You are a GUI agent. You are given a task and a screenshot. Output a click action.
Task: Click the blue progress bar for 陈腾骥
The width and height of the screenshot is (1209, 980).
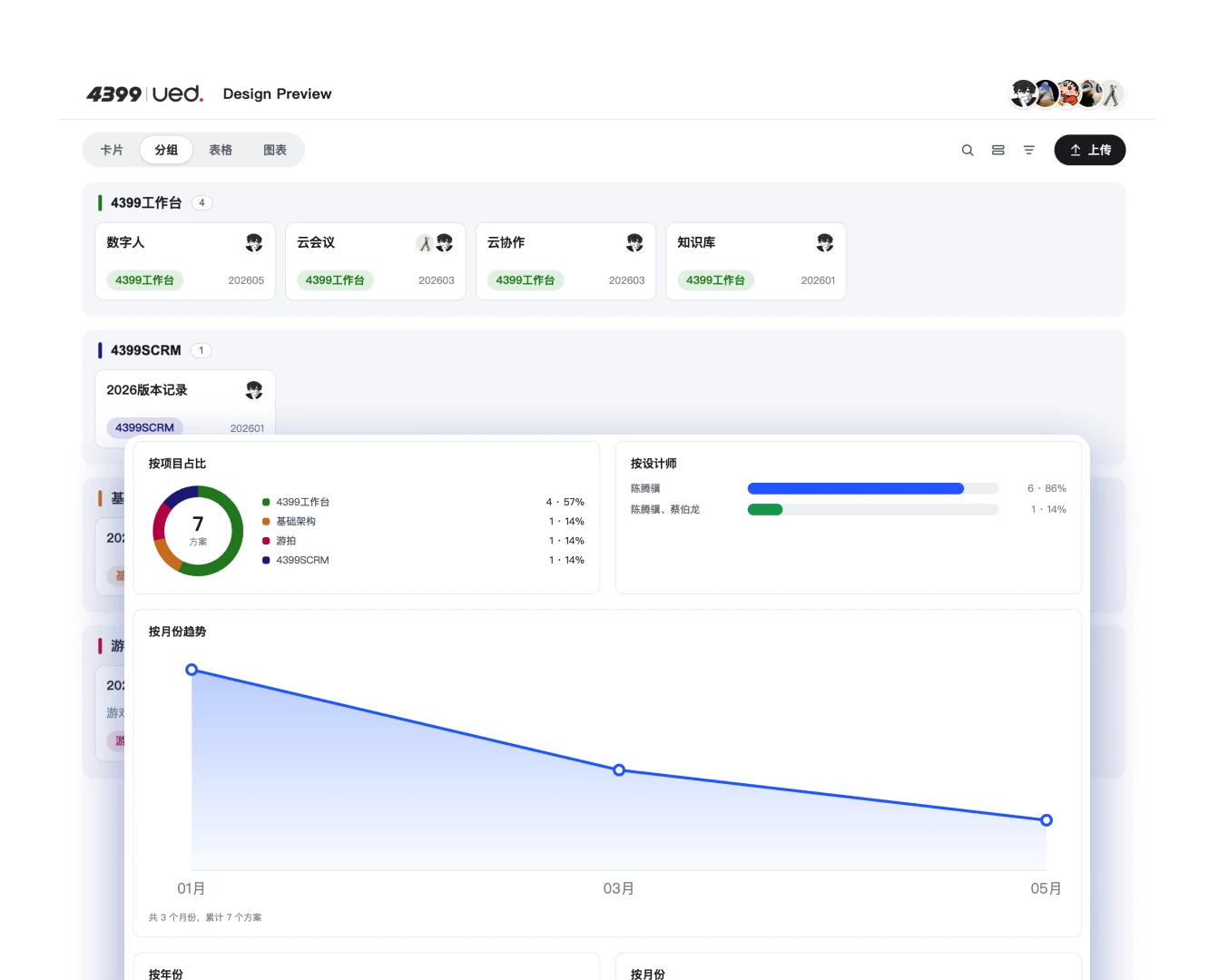(855, 488)
